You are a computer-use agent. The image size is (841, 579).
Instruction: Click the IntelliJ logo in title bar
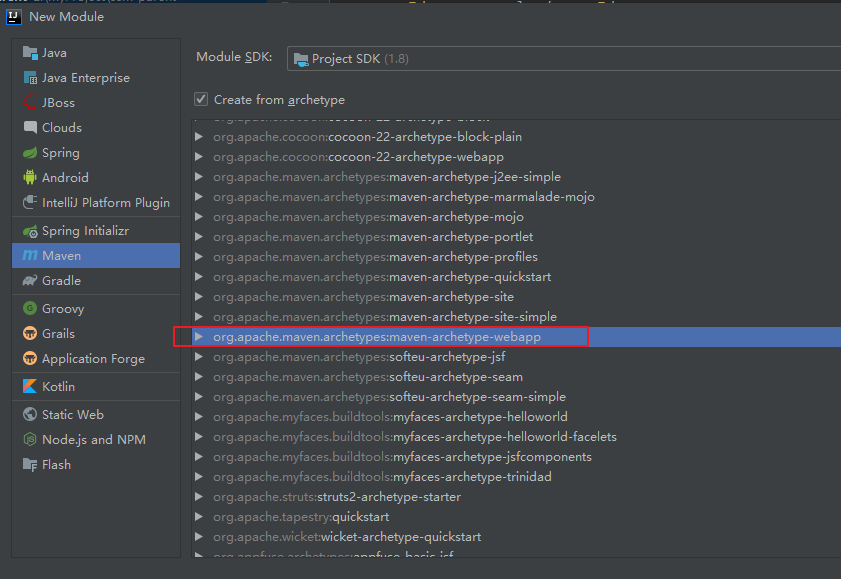[14, 17]
